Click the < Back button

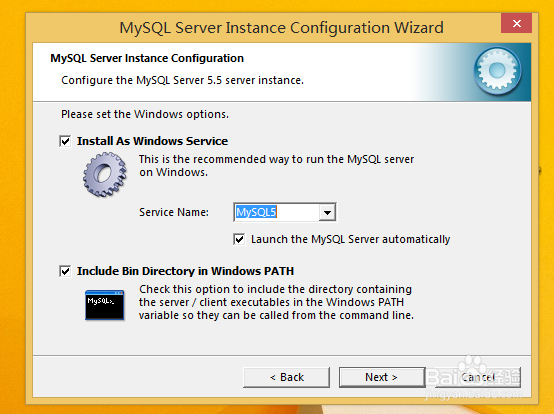287,377
